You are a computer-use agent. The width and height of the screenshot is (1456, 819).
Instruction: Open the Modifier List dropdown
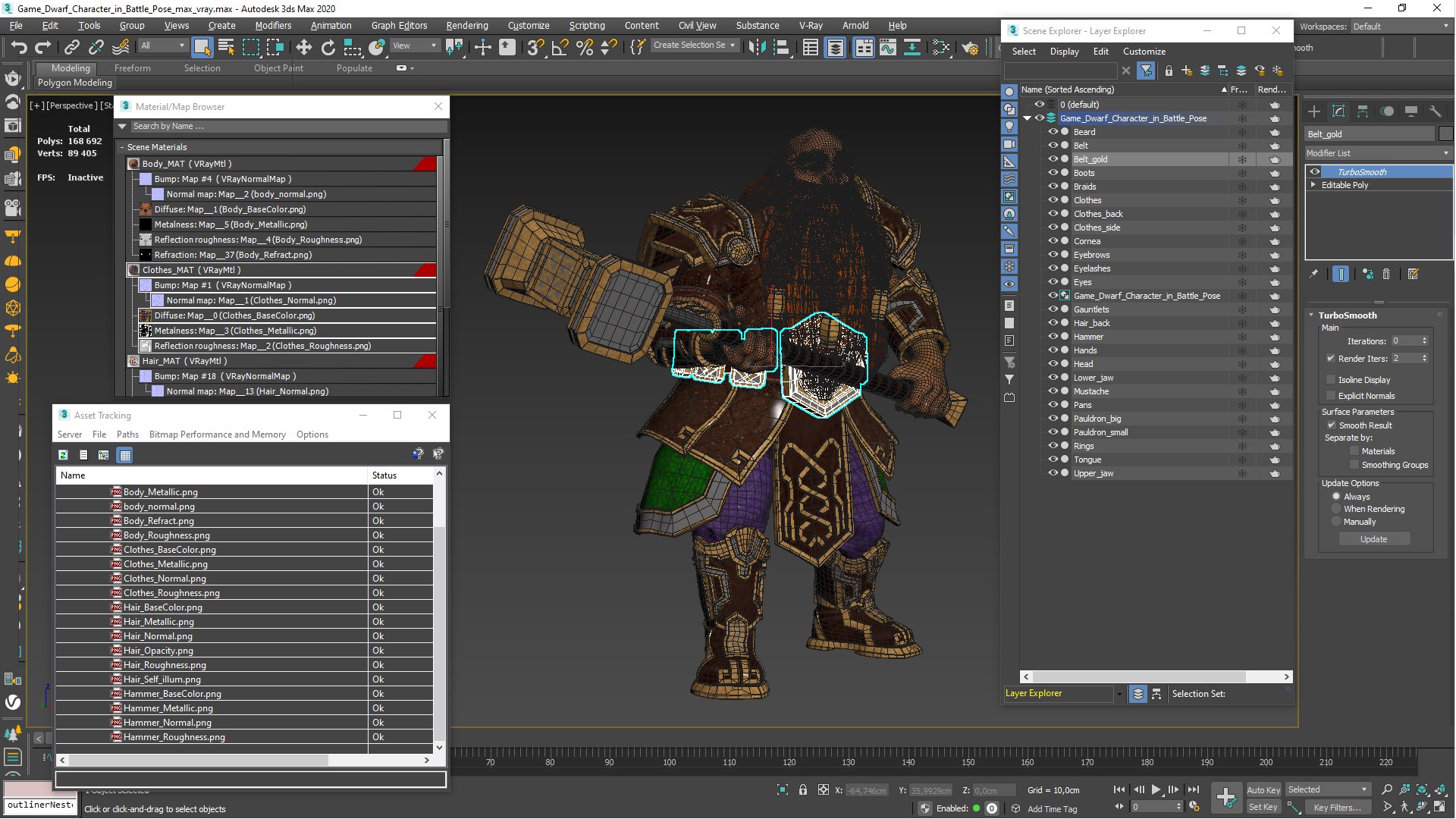point(1378,153)
